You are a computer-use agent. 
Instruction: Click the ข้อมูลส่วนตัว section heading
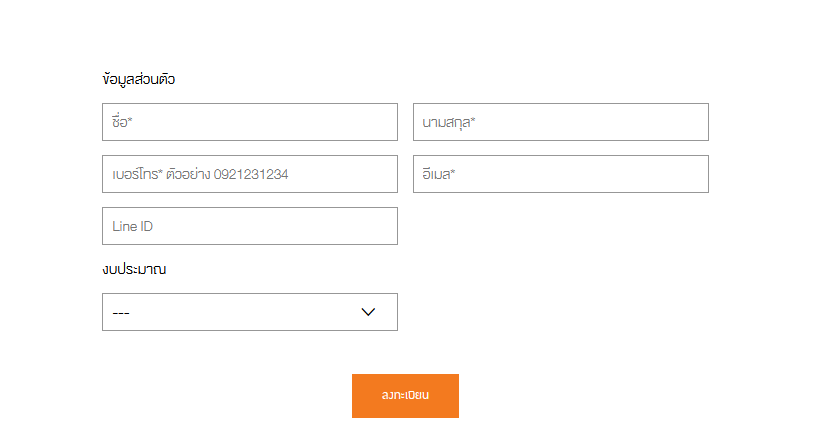point(138,79)
